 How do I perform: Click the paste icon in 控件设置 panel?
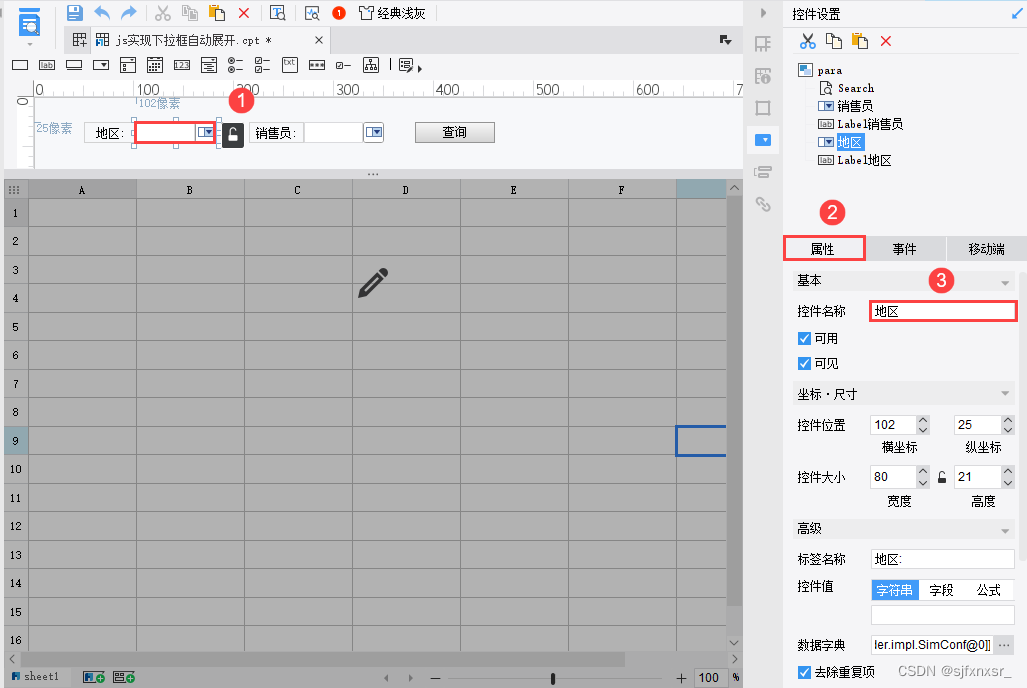click(x=860, y=41)
